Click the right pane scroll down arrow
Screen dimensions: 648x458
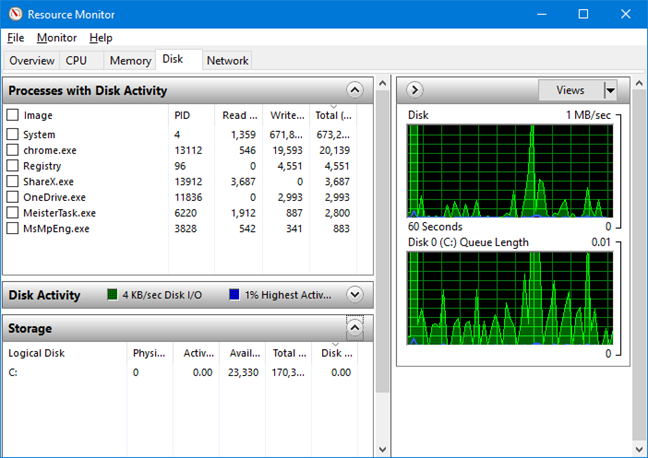639,449
